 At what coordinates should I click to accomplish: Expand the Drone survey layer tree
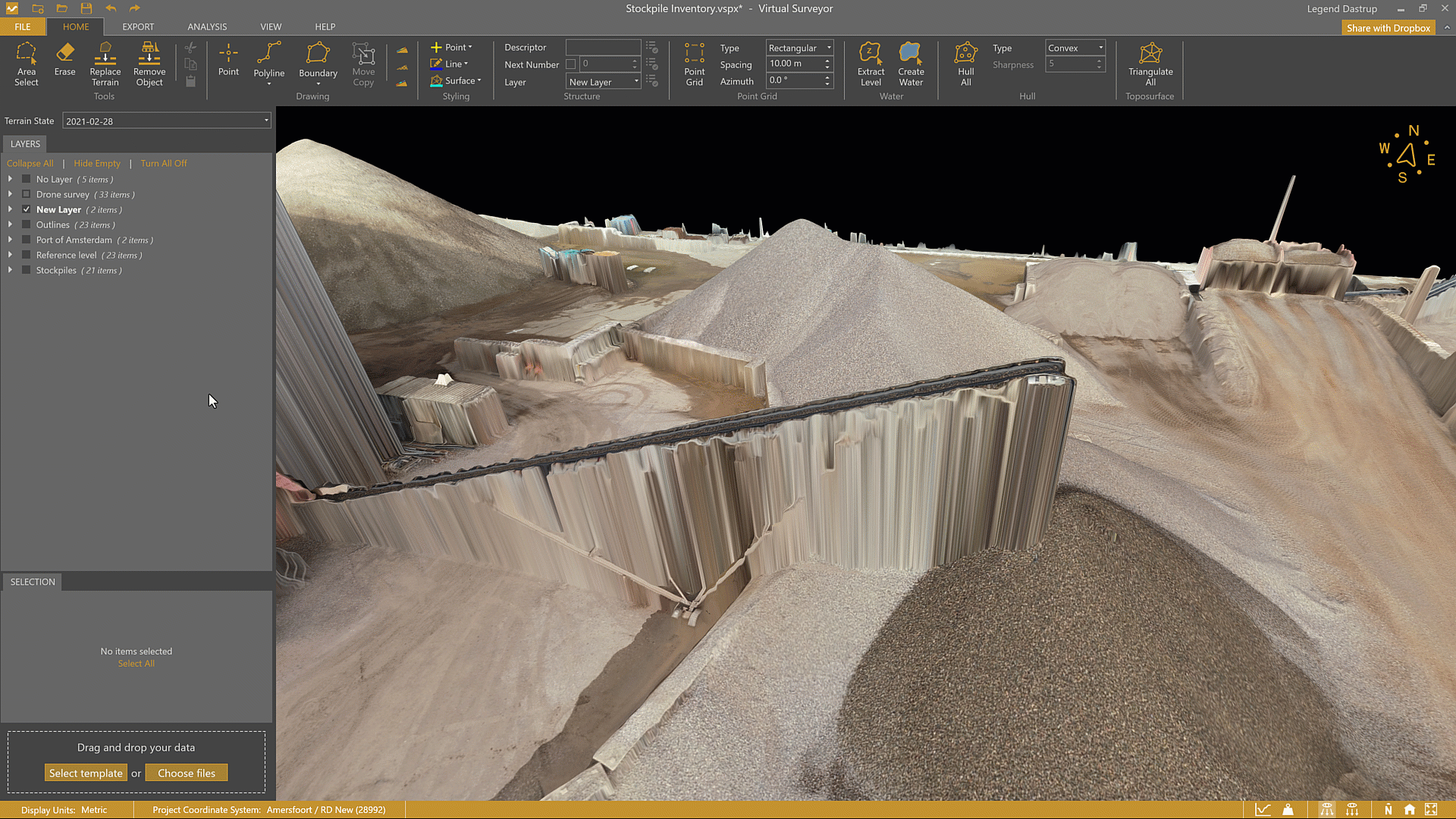(x=10, y=195)
